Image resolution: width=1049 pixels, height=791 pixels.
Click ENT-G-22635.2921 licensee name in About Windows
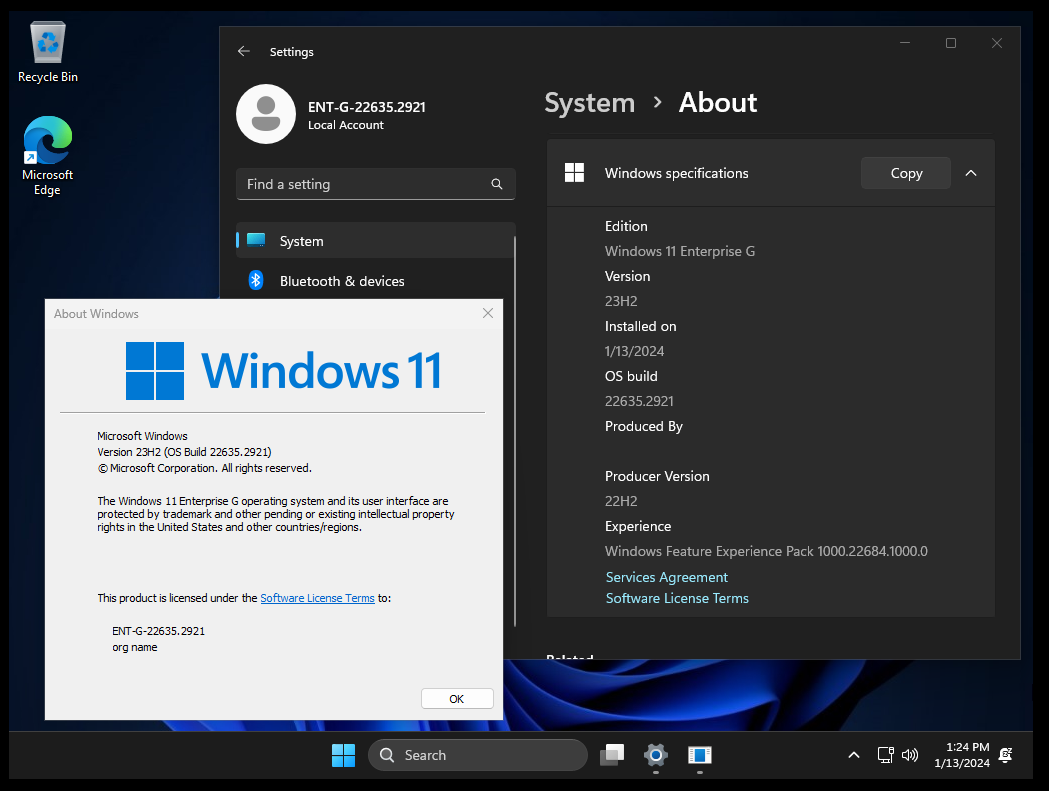click(x=159, y=631)
